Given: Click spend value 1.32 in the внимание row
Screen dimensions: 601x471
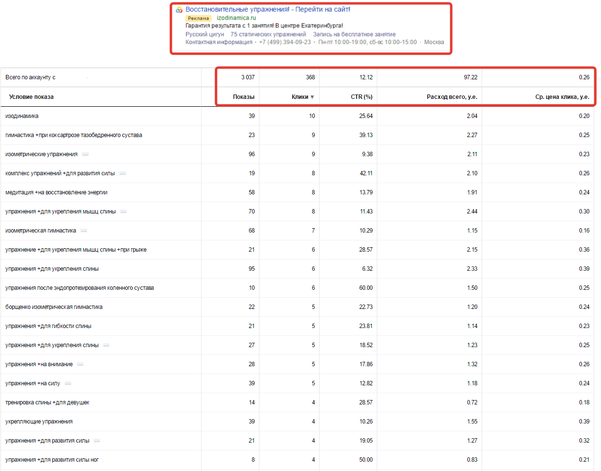Looking at the screenshot, I should tap(472, 364).
